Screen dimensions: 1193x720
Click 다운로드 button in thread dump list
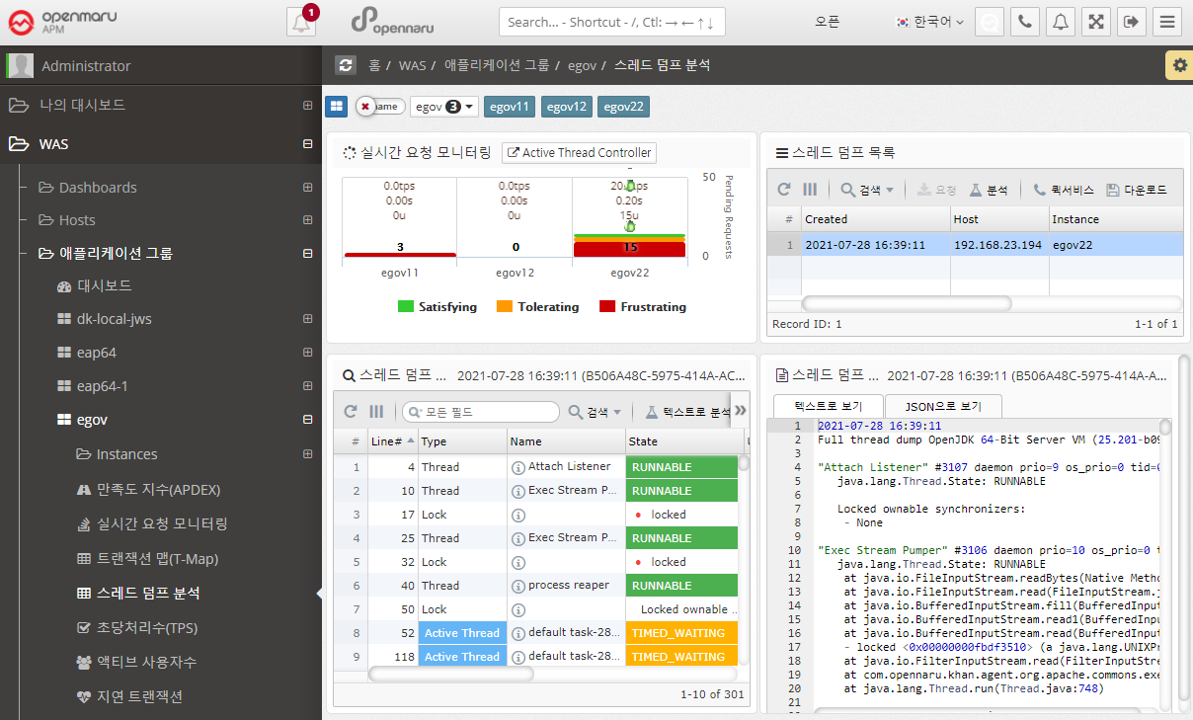point(1136,190)
